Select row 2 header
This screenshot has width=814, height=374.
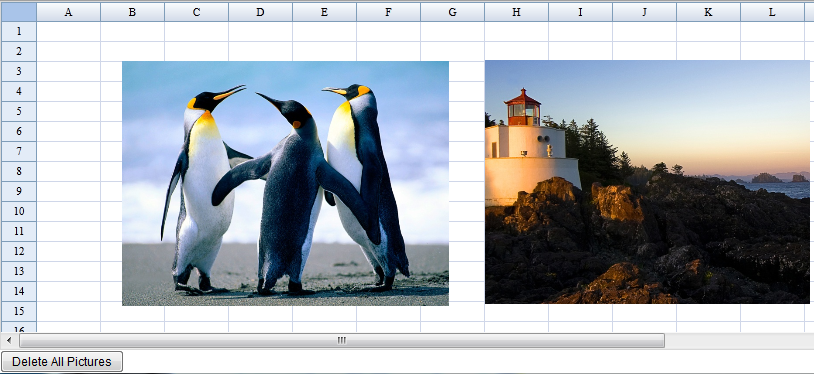(19, 51)
